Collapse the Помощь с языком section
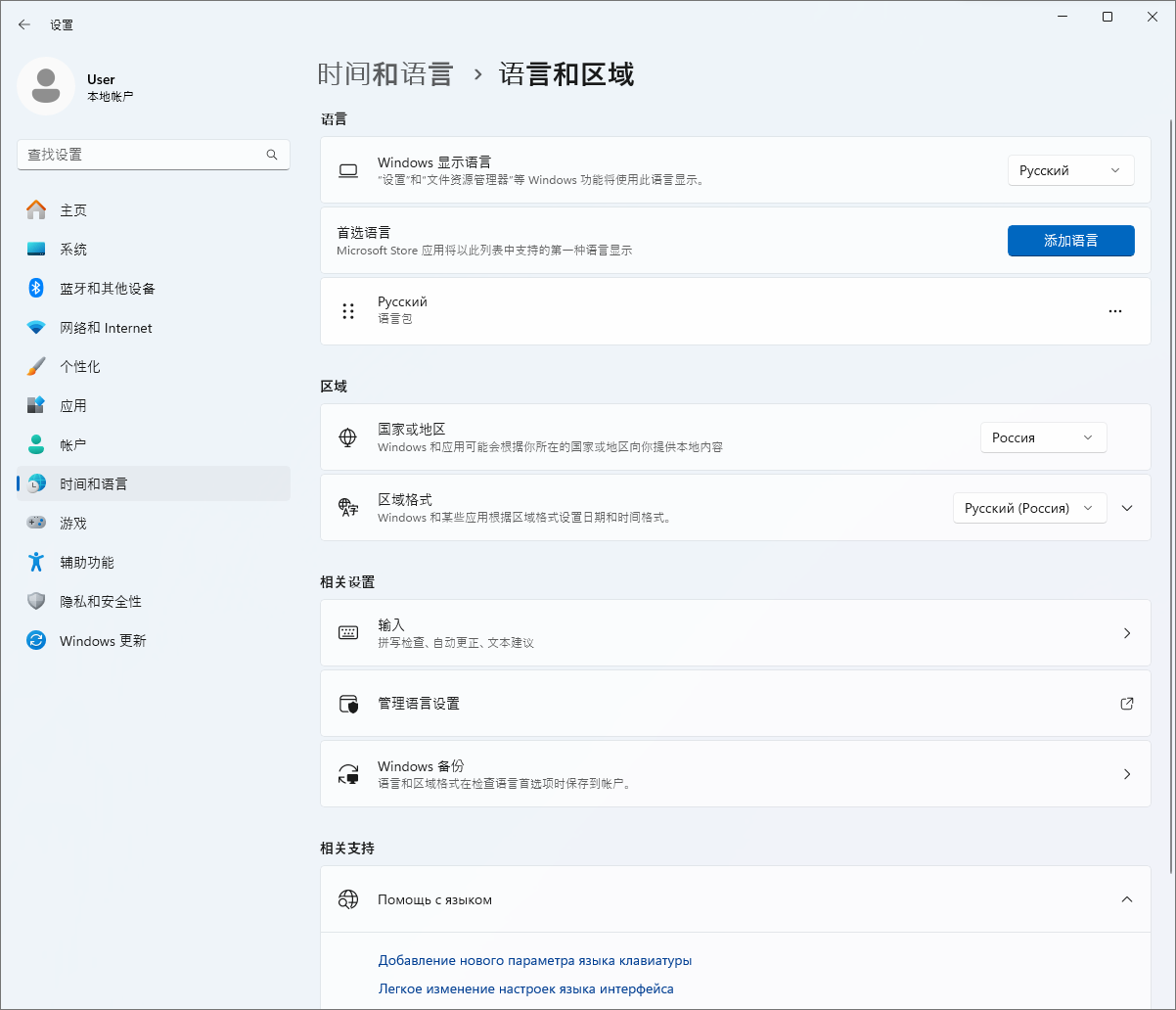Image resolution: width=1176 pixels, height=1010 pixels. click(1127, 899)
